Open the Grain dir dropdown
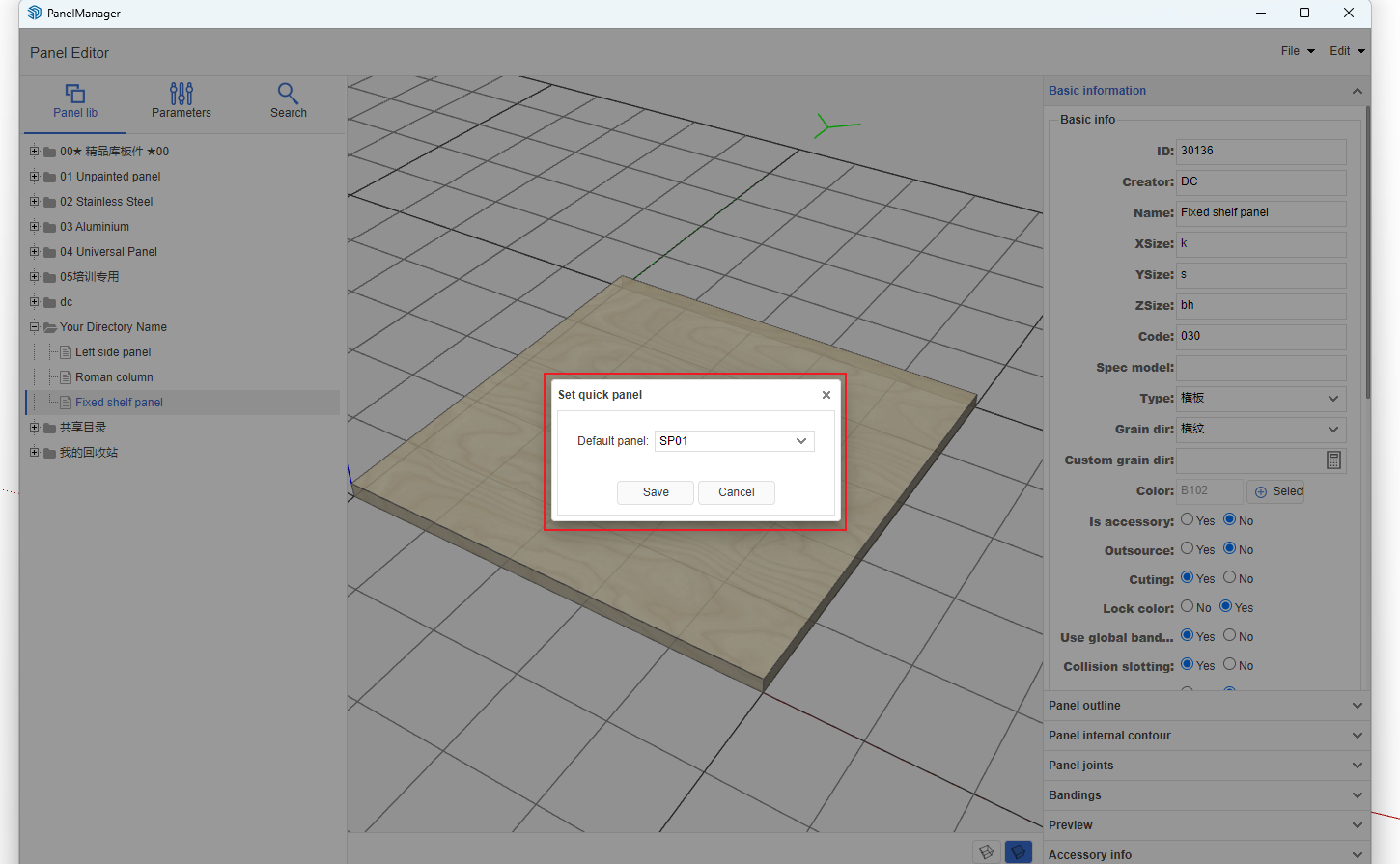 click(x=1260, y=430)
